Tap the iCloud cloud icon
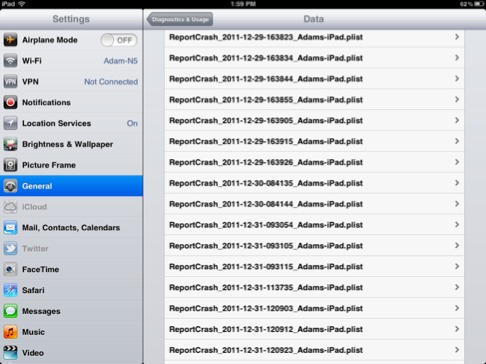486x364 pixels. (10, 207)
